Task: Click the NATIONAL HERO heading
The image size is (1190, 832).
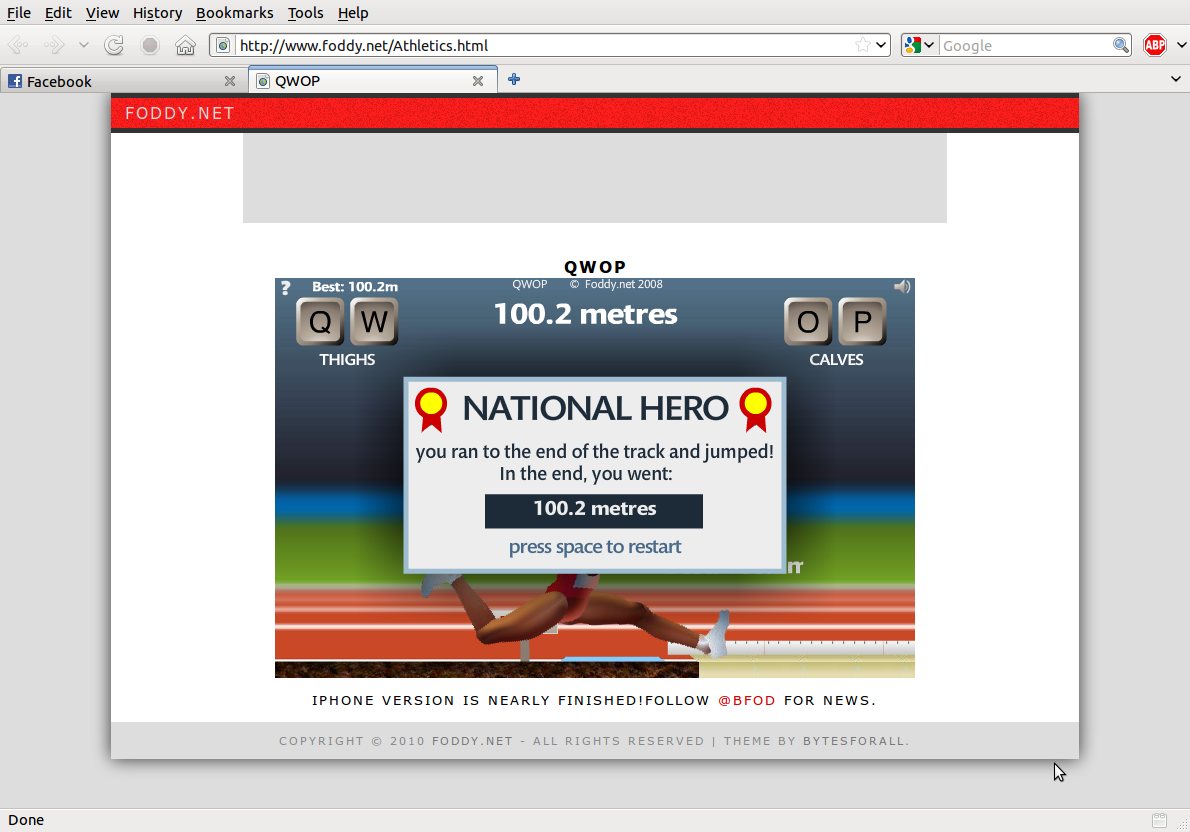Action: (596, 408)
